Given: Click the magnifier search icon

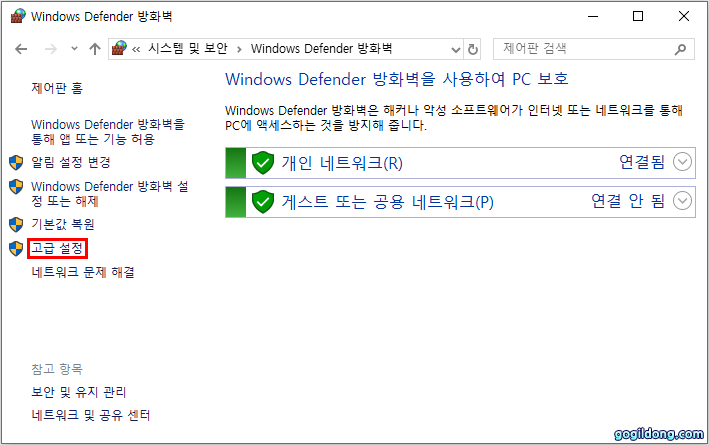Looking at the screenshot, I should tap(680, 49).
